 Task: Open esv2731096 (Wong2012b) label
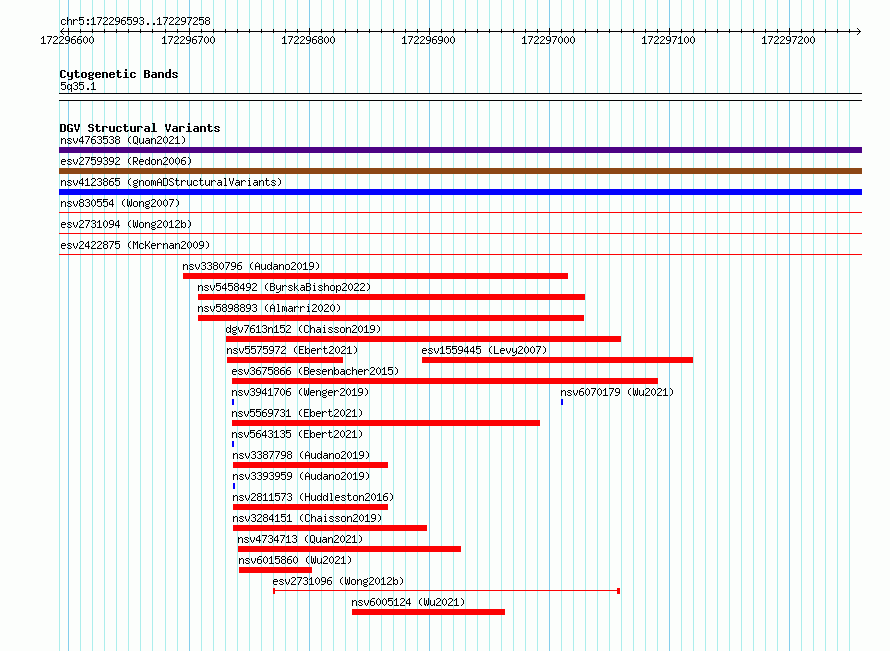click(338, 581)
